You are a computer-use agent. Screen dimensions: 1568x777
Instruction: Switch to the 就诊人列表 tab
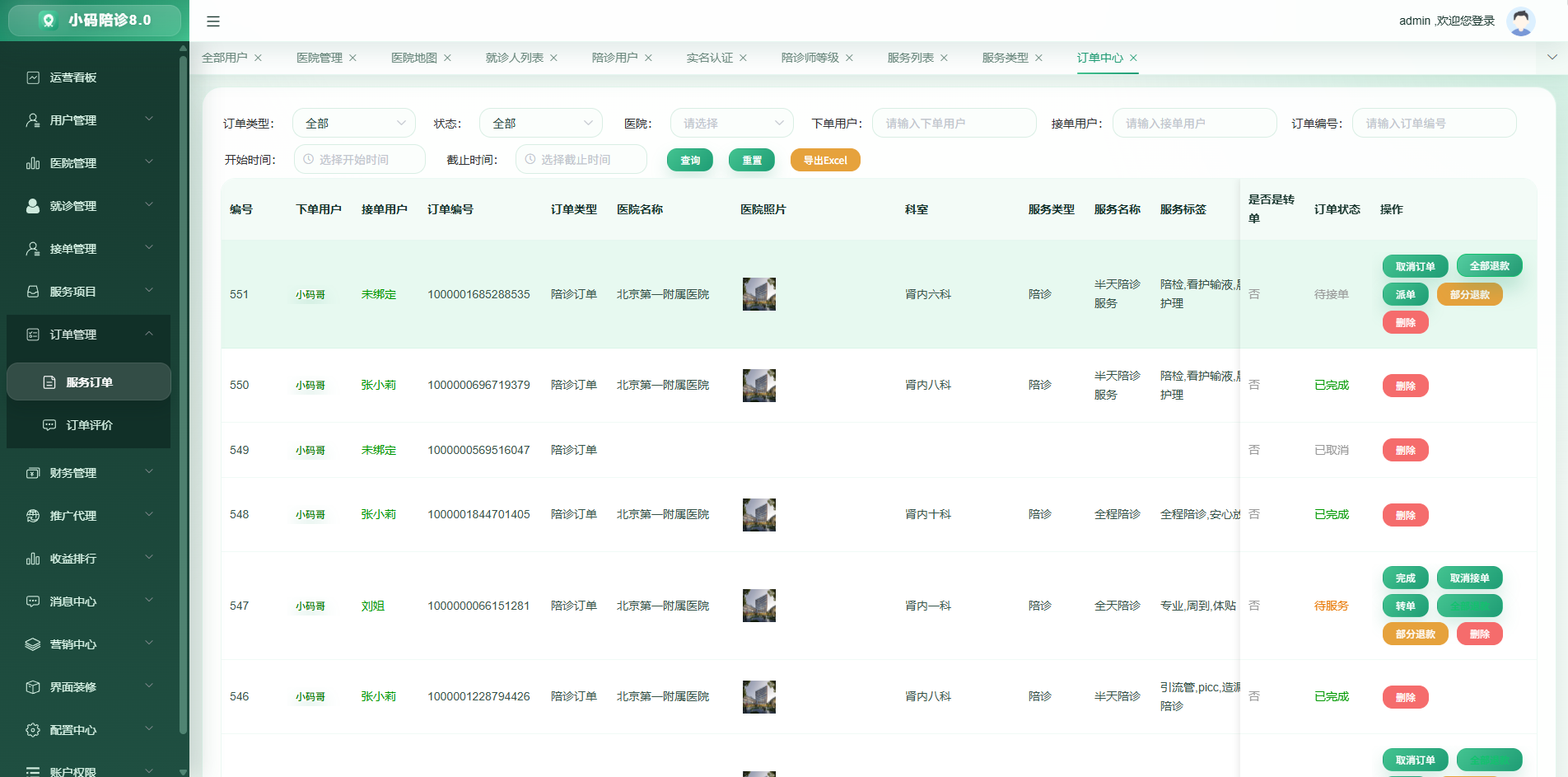tap(515, 58)
